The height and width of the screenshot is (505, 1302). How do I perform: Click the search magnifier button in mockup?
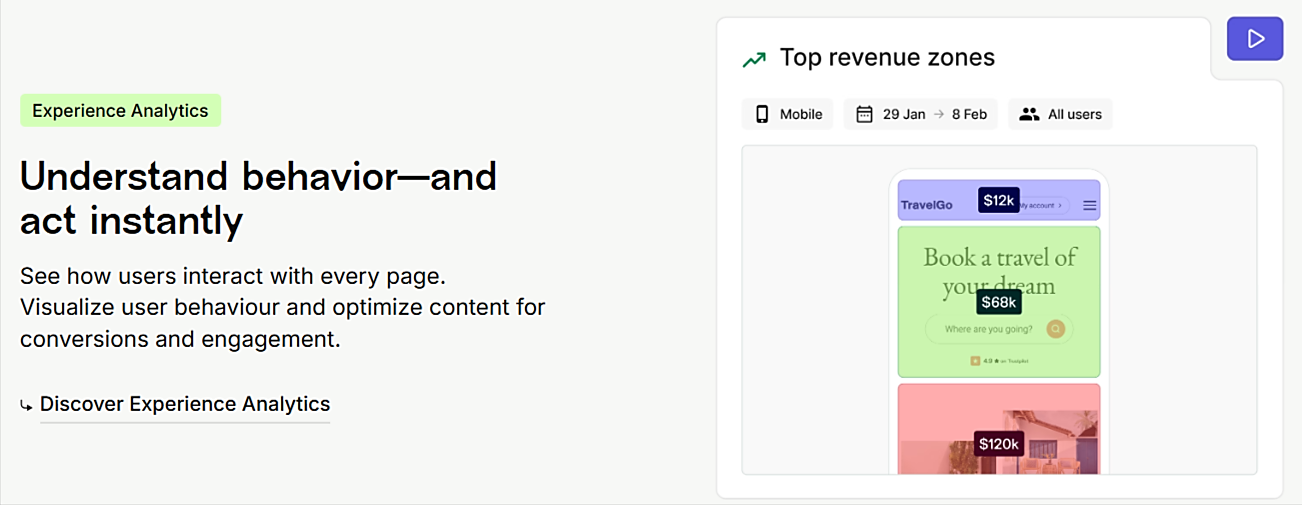[1056, 329]
